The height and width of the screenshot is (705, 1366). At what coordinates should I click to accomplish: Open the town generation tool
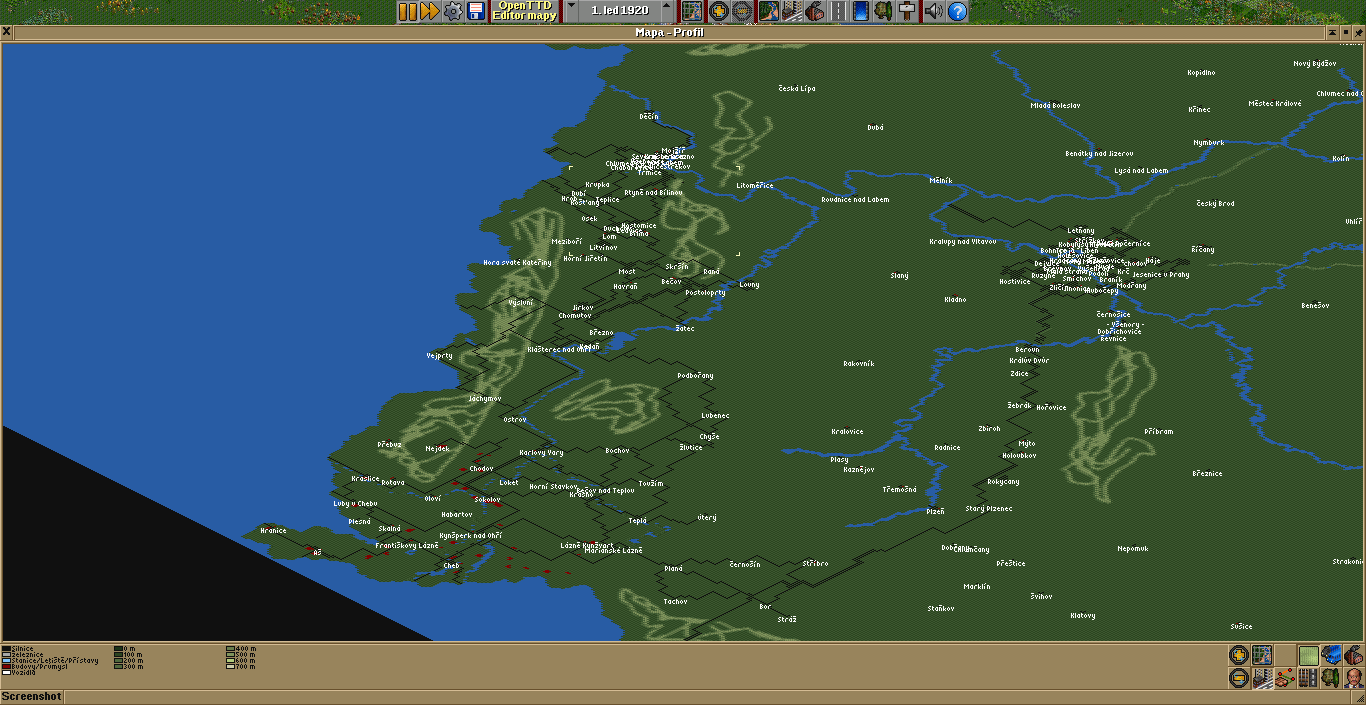(x=792, y=11)
